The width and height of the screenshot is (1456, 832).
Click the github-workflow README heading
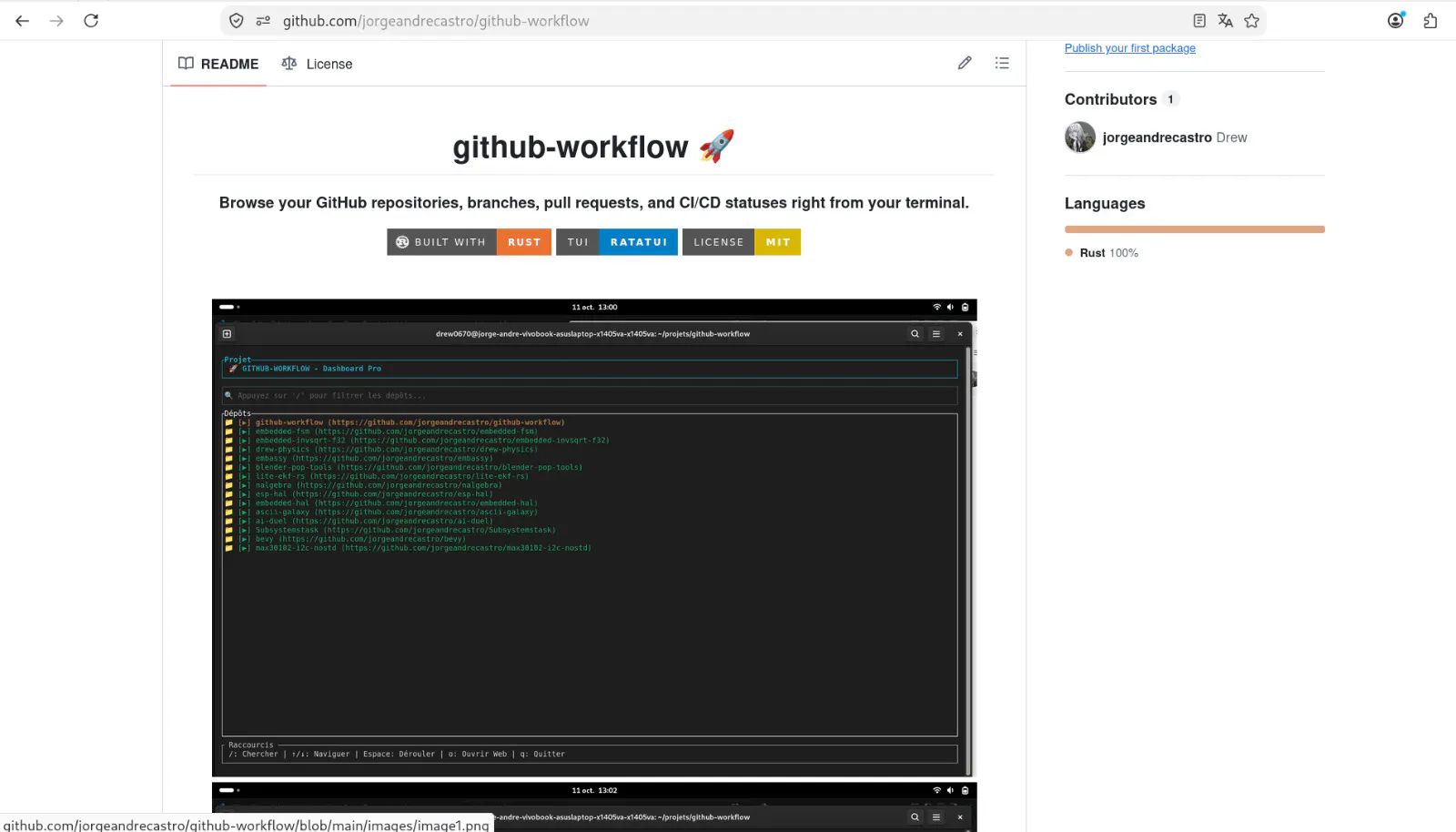(593, 147)
